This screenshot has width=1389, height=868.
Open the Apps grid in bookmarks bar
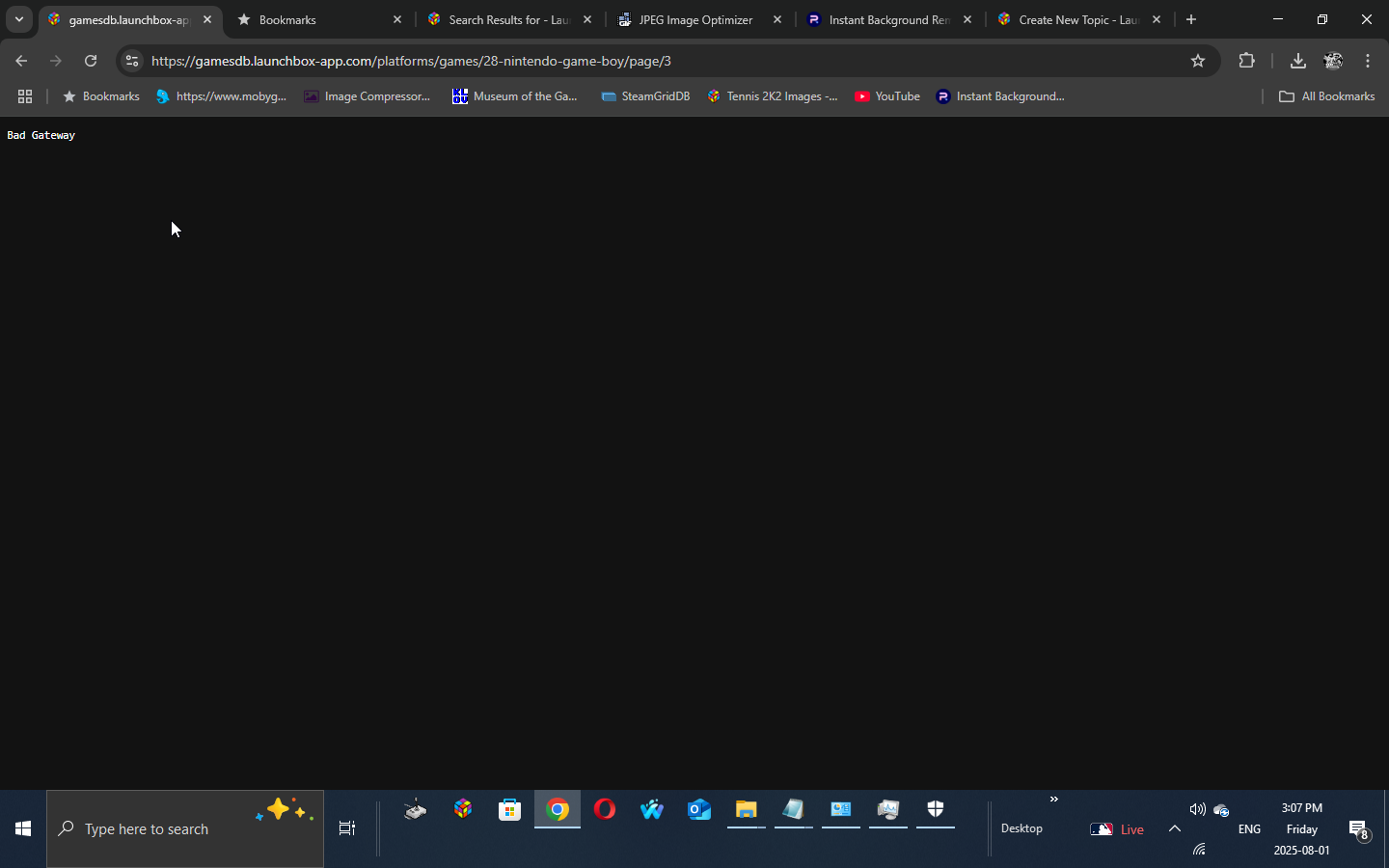25,96
